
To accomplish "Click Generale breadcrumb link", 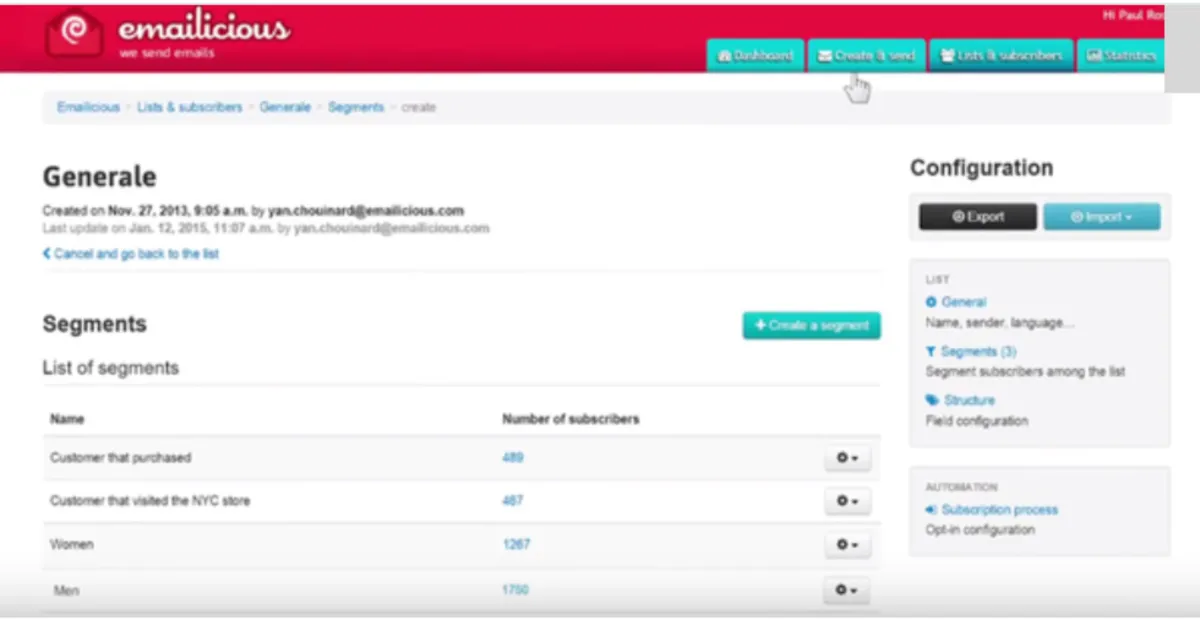I will pyautogui.click(x=285, y=107).
